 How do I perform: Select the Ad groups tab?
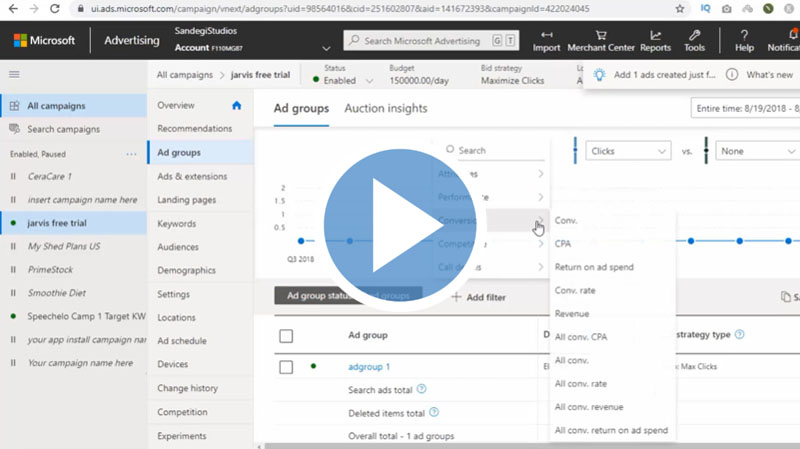(x=301, y=108)
